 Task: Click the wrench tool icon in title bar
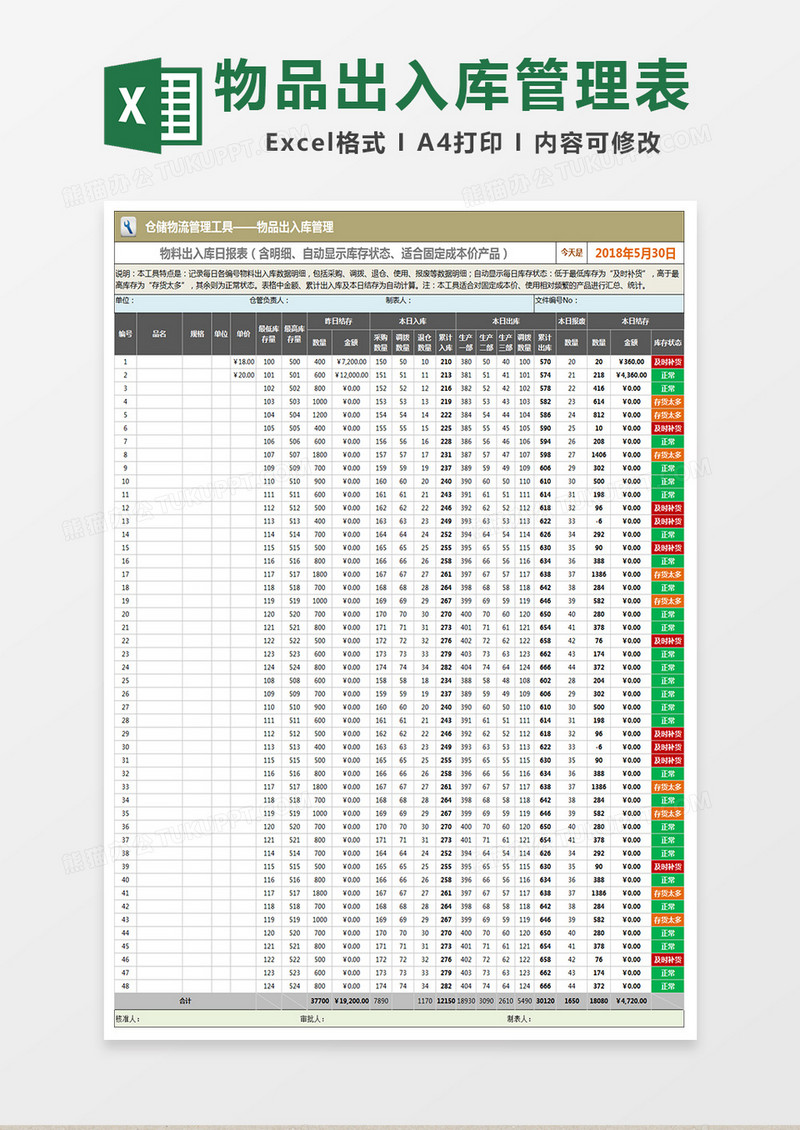pyautogui.click(x=128, y=227)
